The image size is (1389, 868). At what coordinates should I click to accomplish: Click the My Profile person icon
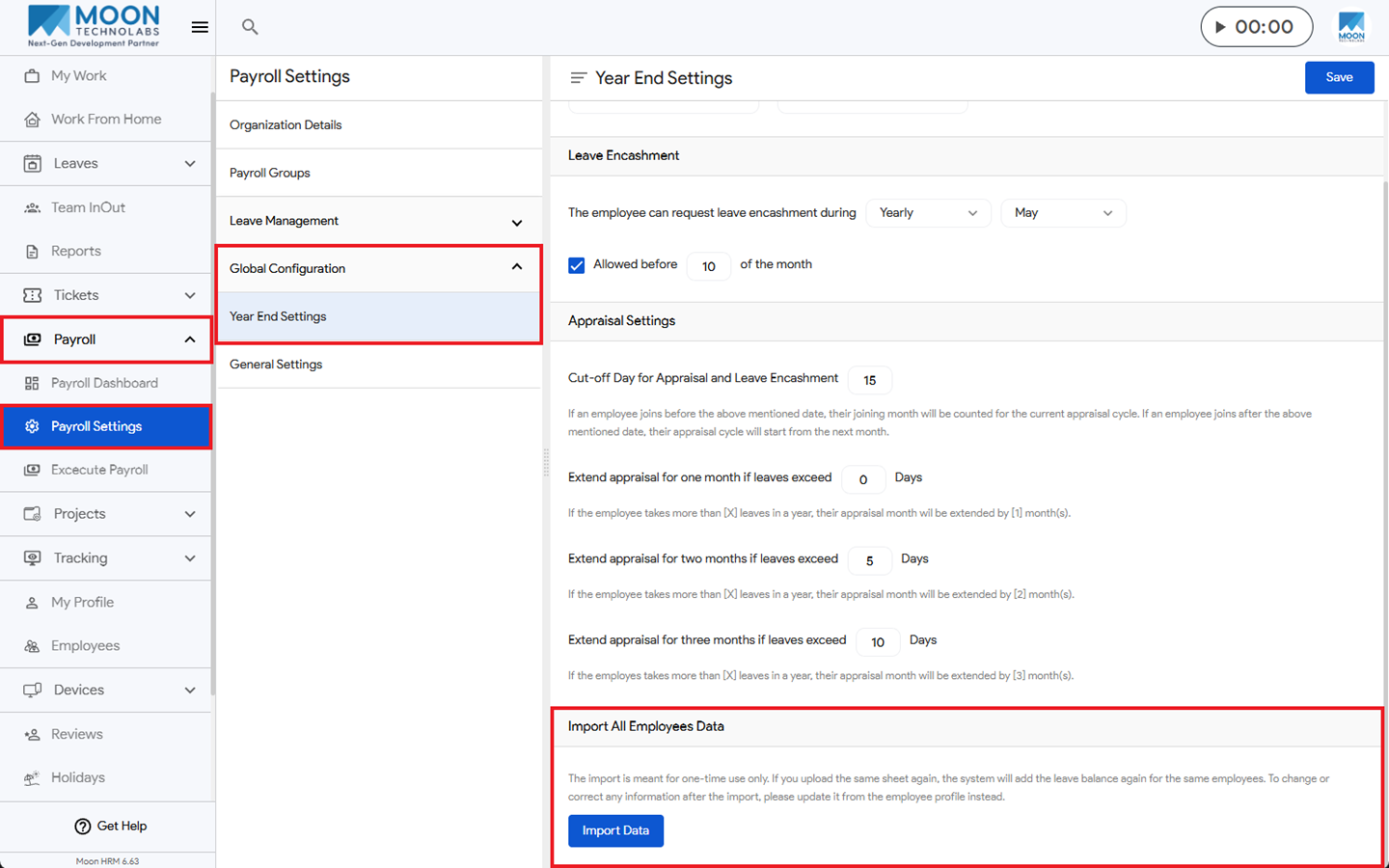coord(32,603)
